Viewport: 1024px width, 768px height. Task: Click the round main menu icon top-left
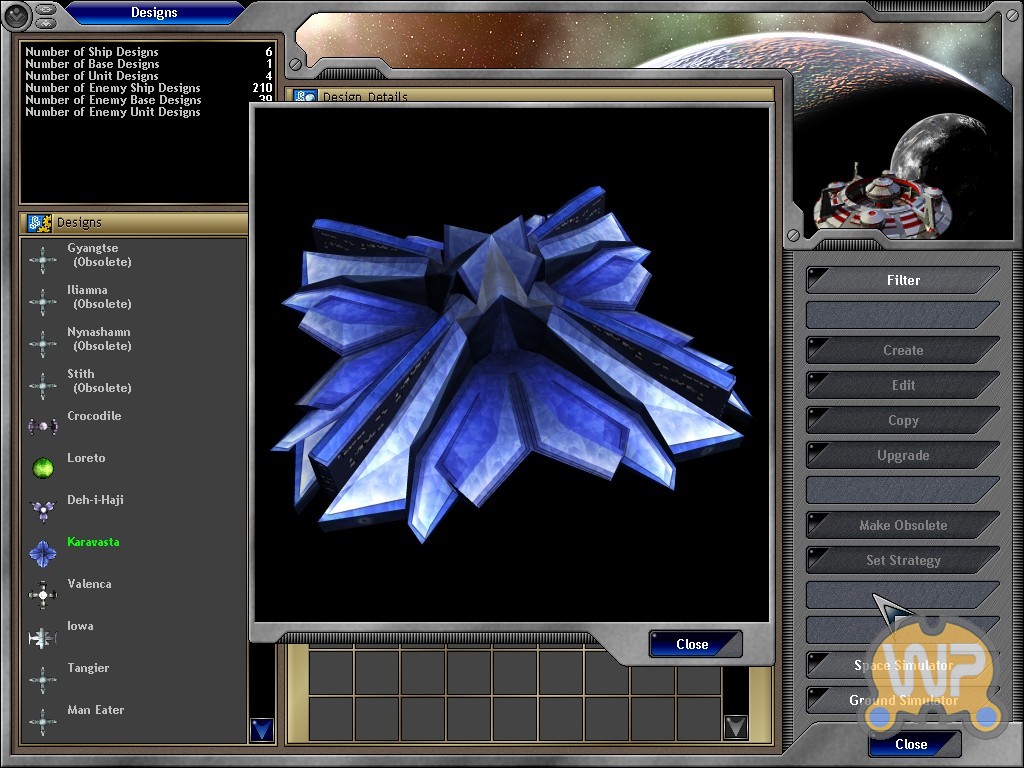point(16,15)
